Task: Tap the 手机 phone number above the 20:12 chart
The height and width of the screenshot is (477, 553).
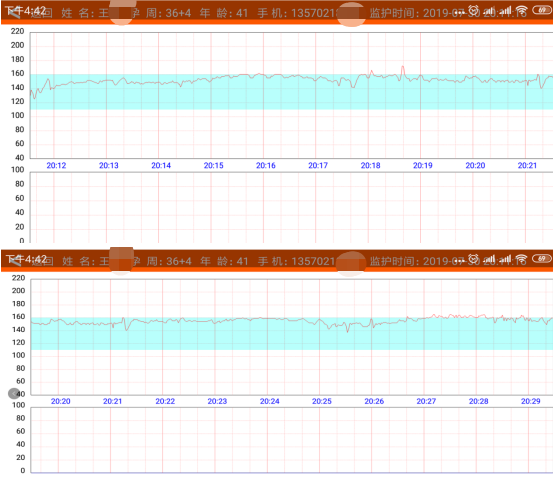Action: pyautogui.click(x=297, y=13)
